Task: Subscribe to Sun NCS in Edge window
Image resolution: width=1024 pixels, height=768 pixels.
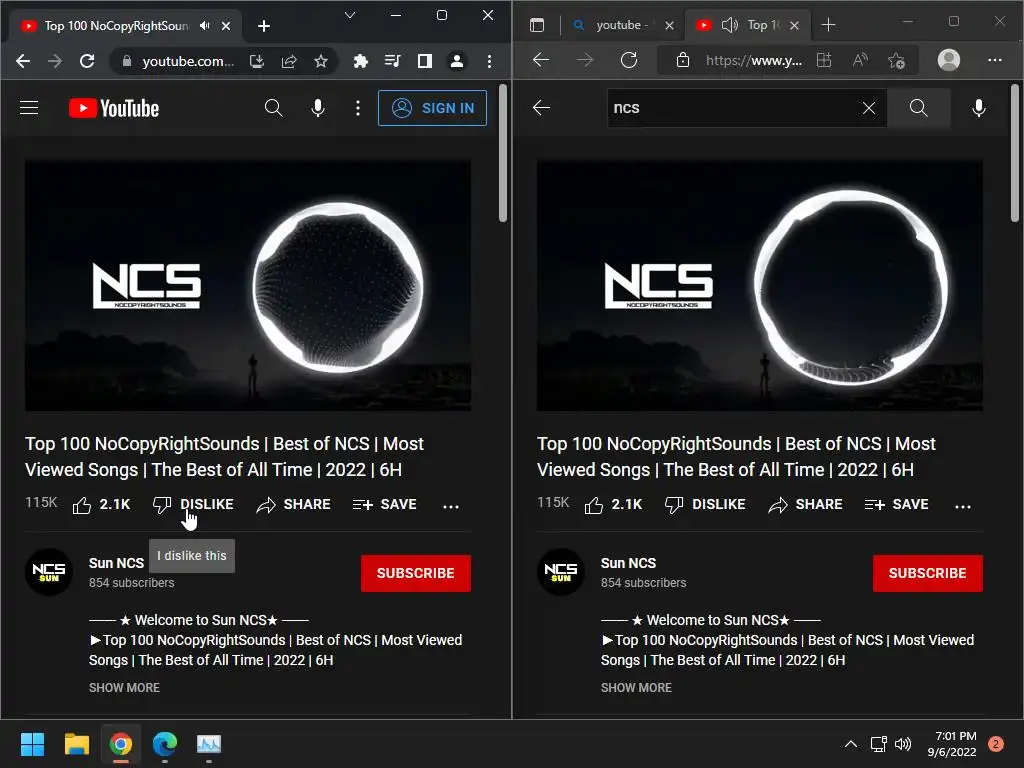Action: pos(927,573)
